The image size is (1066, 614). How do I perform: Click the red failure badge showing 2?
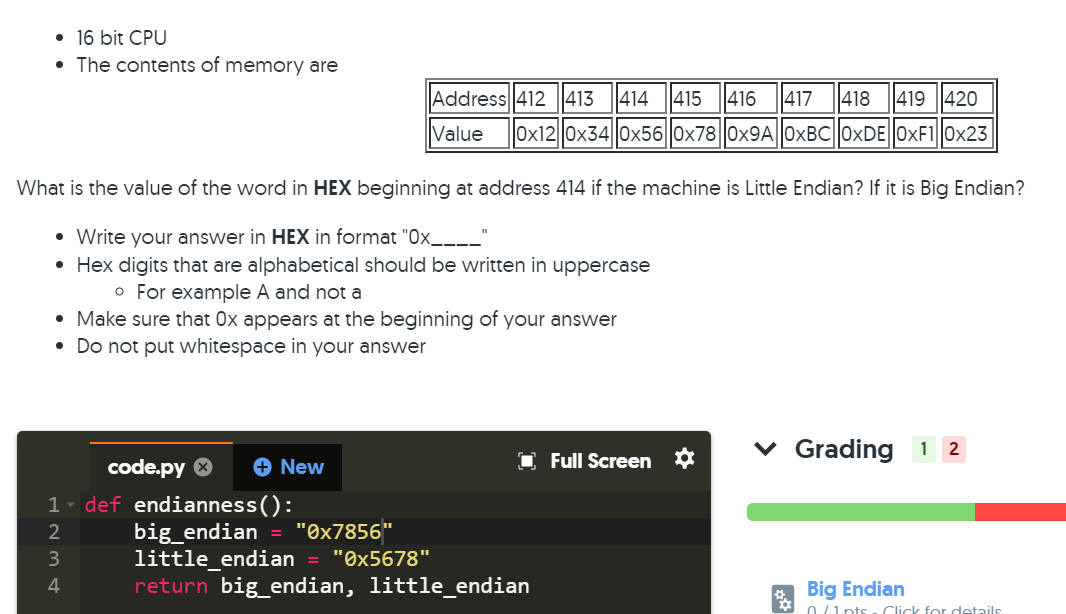click(952, 449)
